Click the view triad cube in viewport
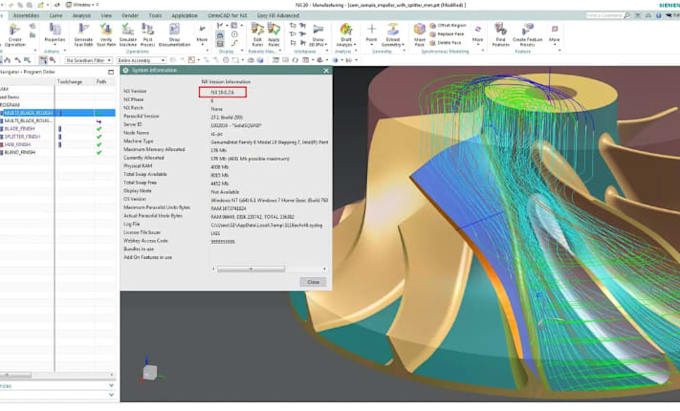This screenshot has height=411, width=680. (x=150, y=372)
